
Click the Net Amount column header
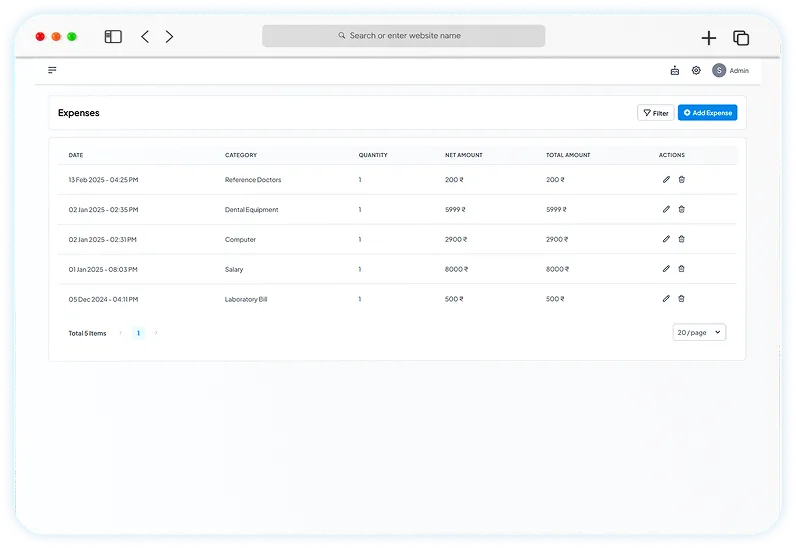[463, 155]
